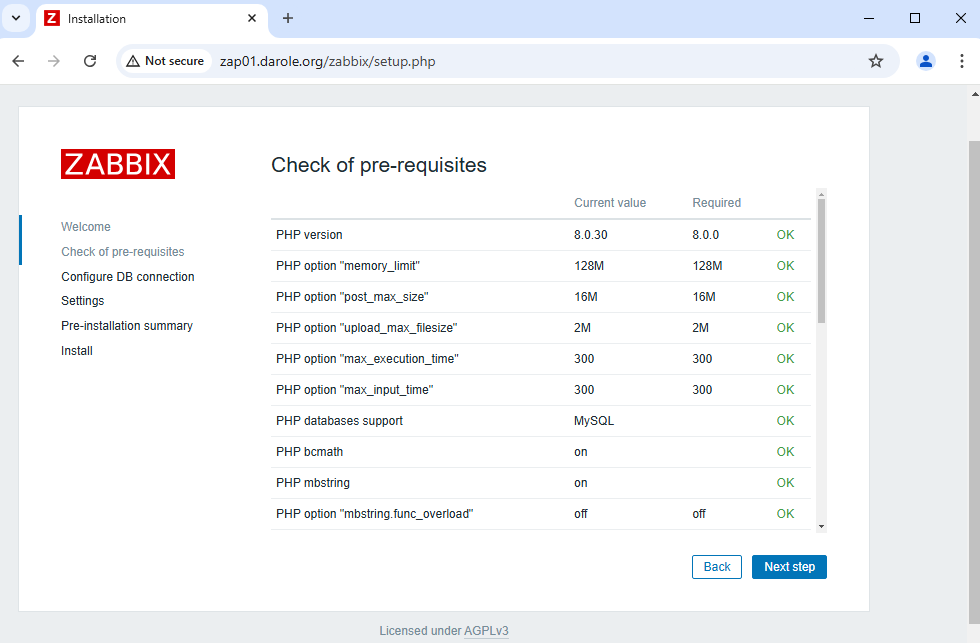Click the Current value column header
980x643 pixels.
pos(610,202)
